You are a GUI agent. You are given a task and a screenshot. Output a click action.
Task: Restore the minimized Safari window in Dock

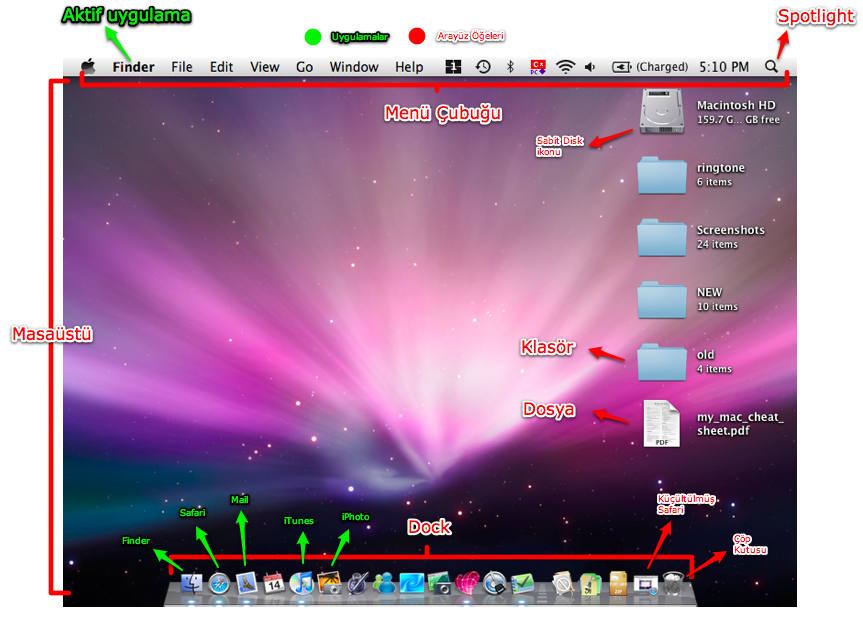pos(647,583)
